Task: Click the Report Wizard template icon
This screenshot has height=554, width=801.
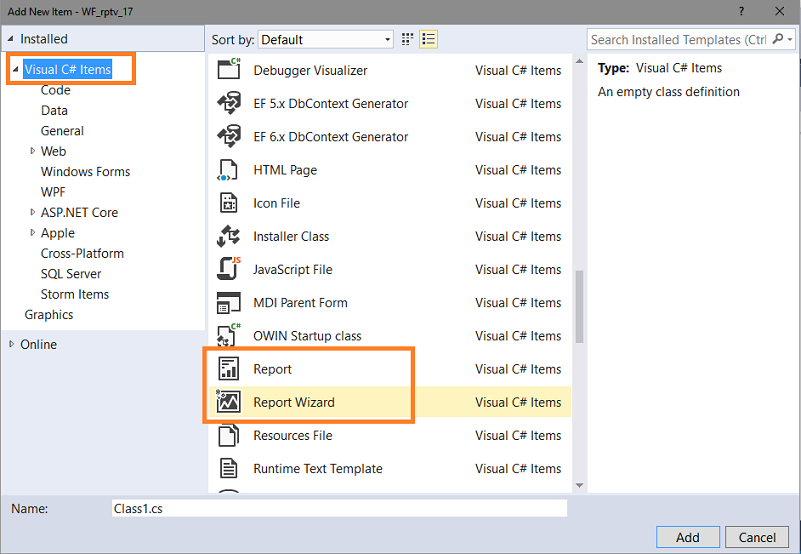Action: tap(228, 402)
